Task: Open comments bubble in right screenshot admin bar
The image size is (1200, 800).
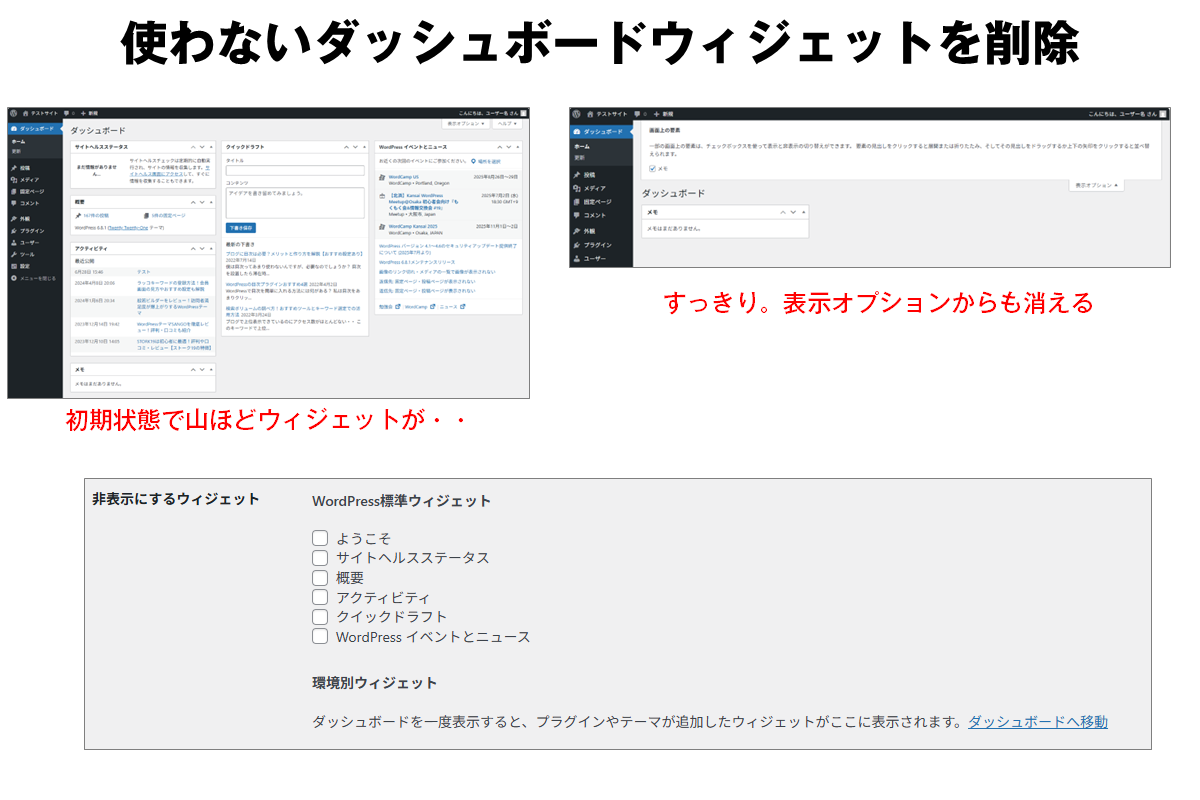Action: coord(640,113)
